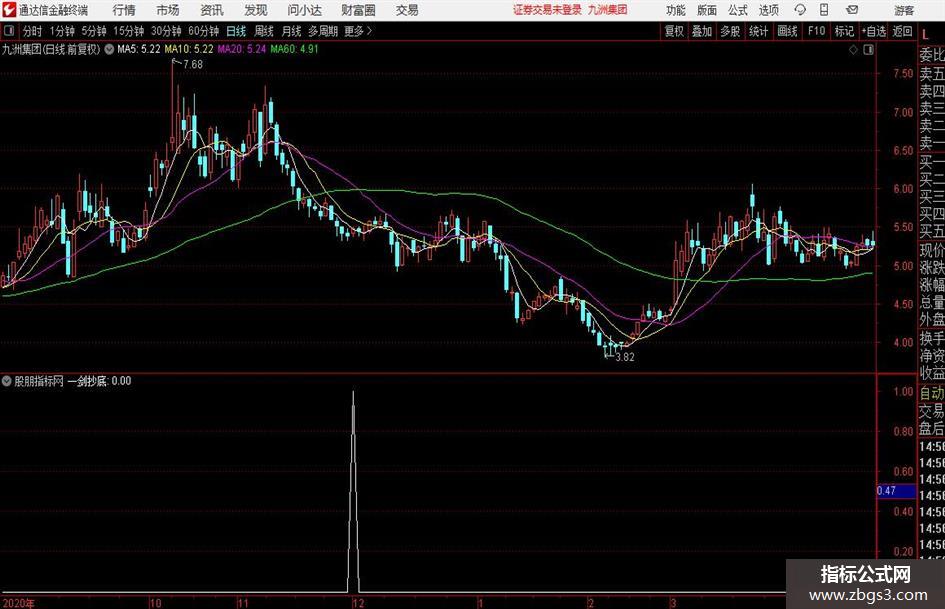
Task: Toggle the side panel icon near chart corner
Action: click(868, 50)
